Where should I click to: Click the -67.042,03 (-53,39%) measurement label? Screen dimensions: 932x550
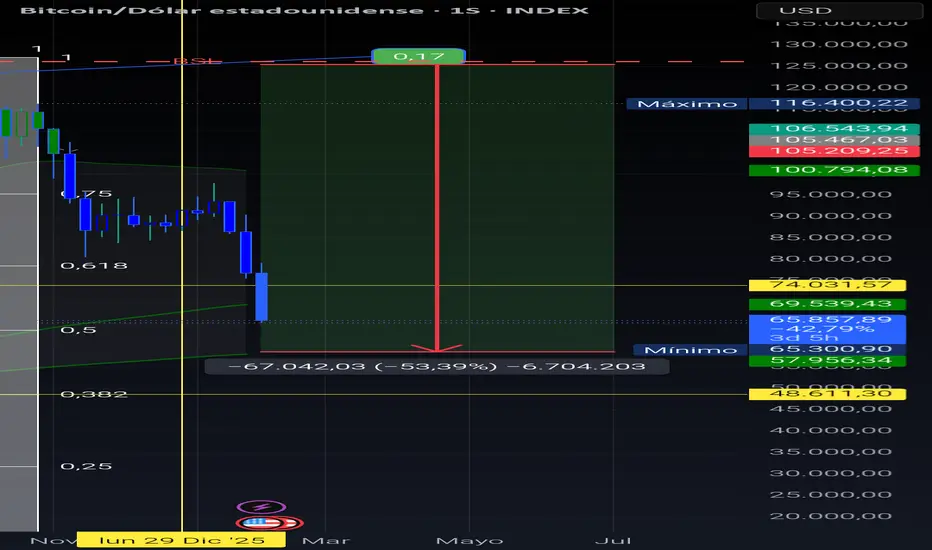(437, 366)
